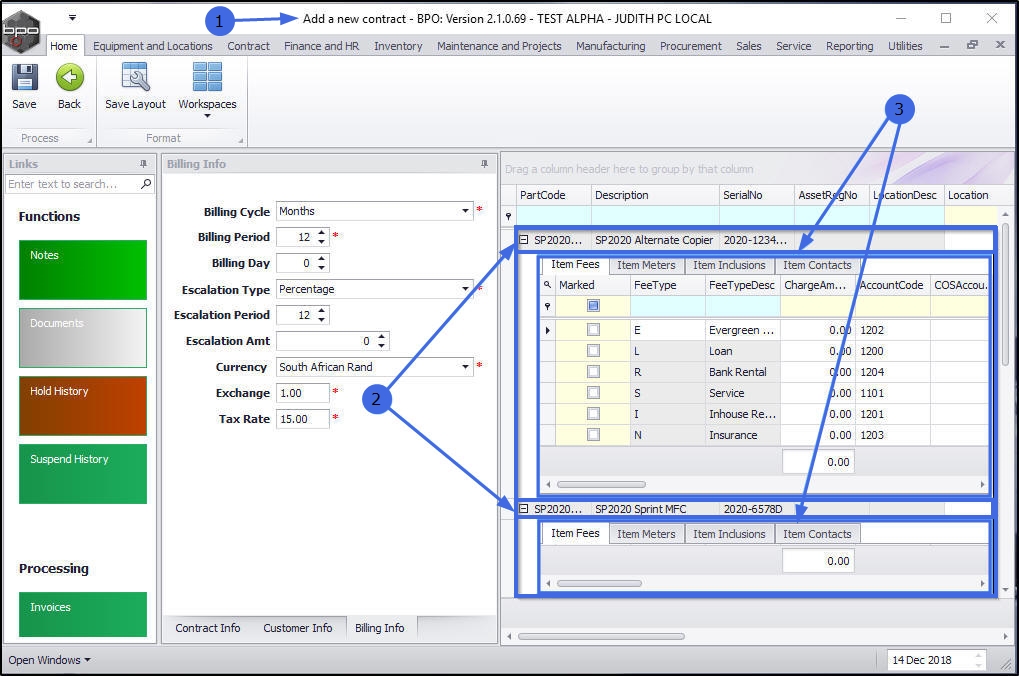Click the green Back arrow icon
1019x676 pixels.
tap(70, 77)
